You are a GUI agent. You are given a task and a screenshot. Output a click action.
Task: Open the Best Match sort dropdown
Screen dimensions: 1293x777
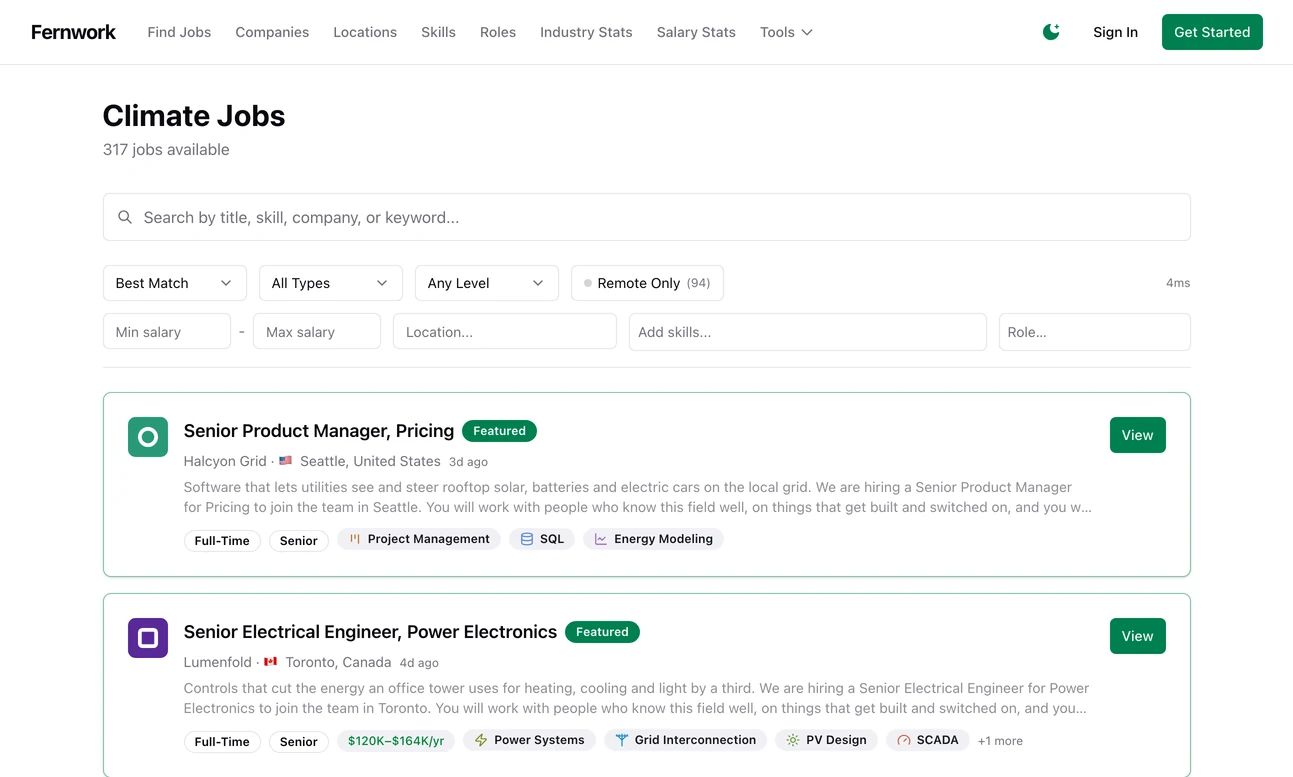174,283
